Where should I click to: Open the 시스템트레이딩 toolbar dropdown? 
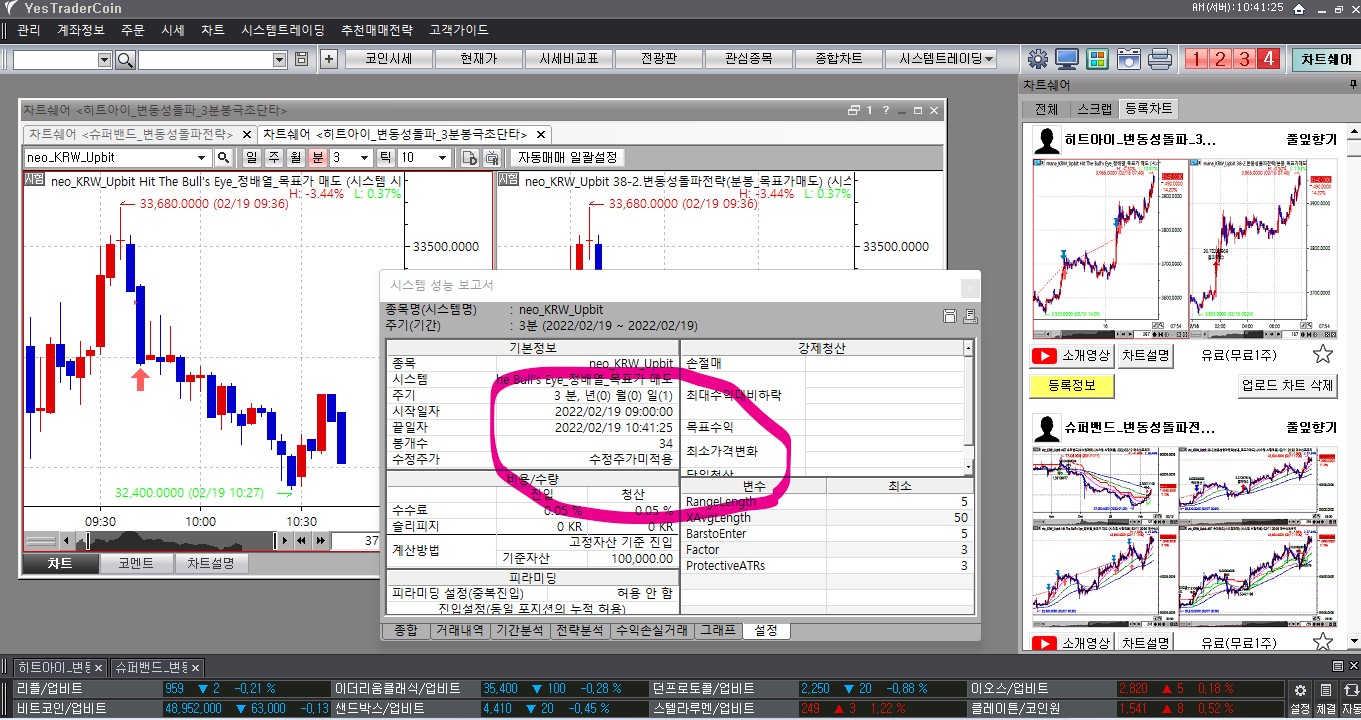946,59
